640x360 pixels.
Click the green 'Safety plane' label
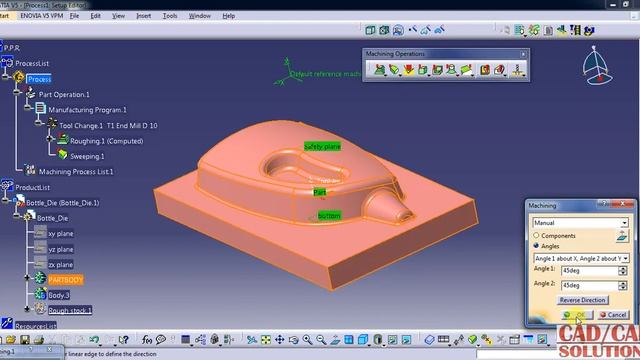322,147
